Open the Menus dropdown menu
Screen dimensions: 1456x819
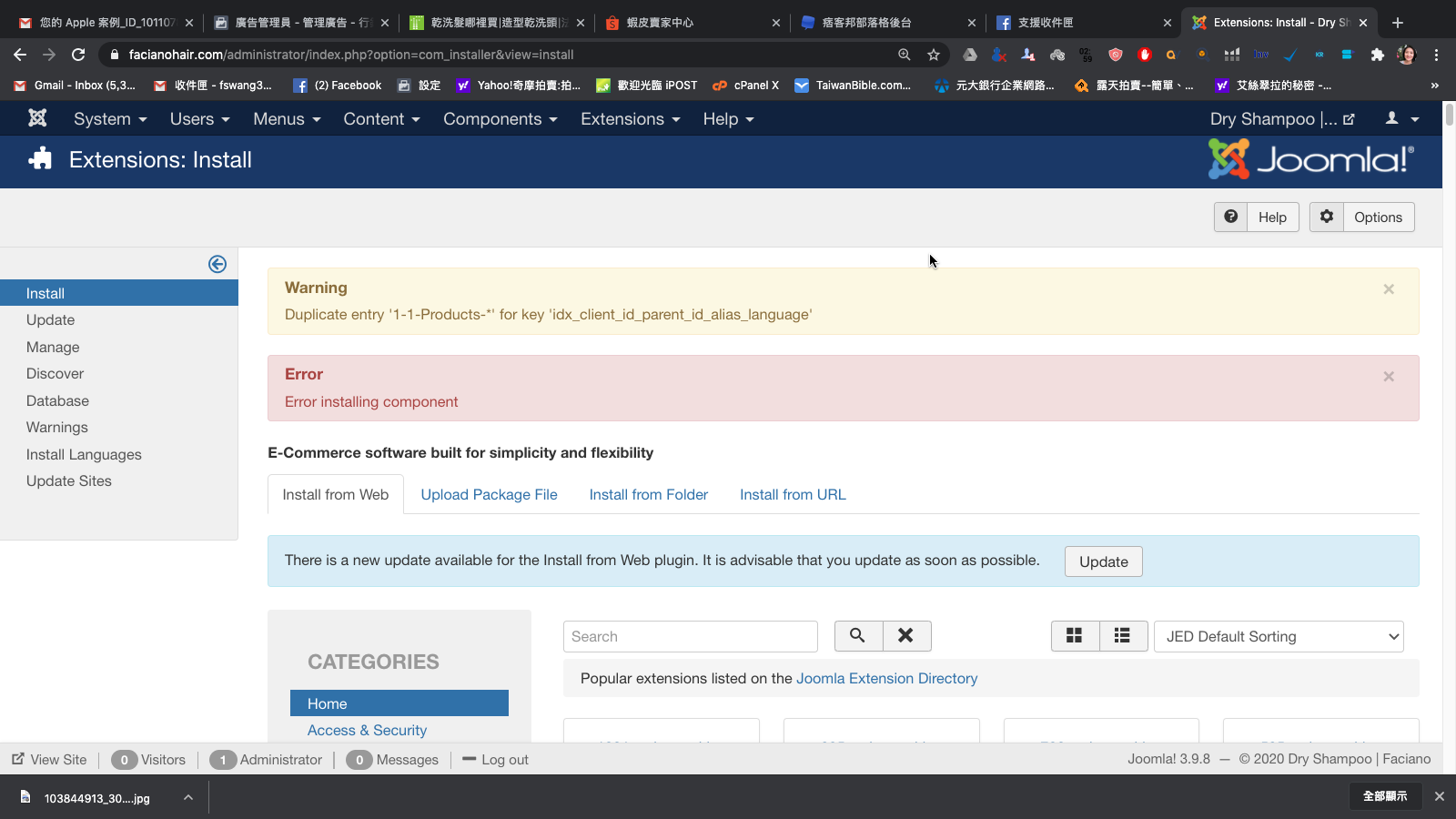pos(287,119)
